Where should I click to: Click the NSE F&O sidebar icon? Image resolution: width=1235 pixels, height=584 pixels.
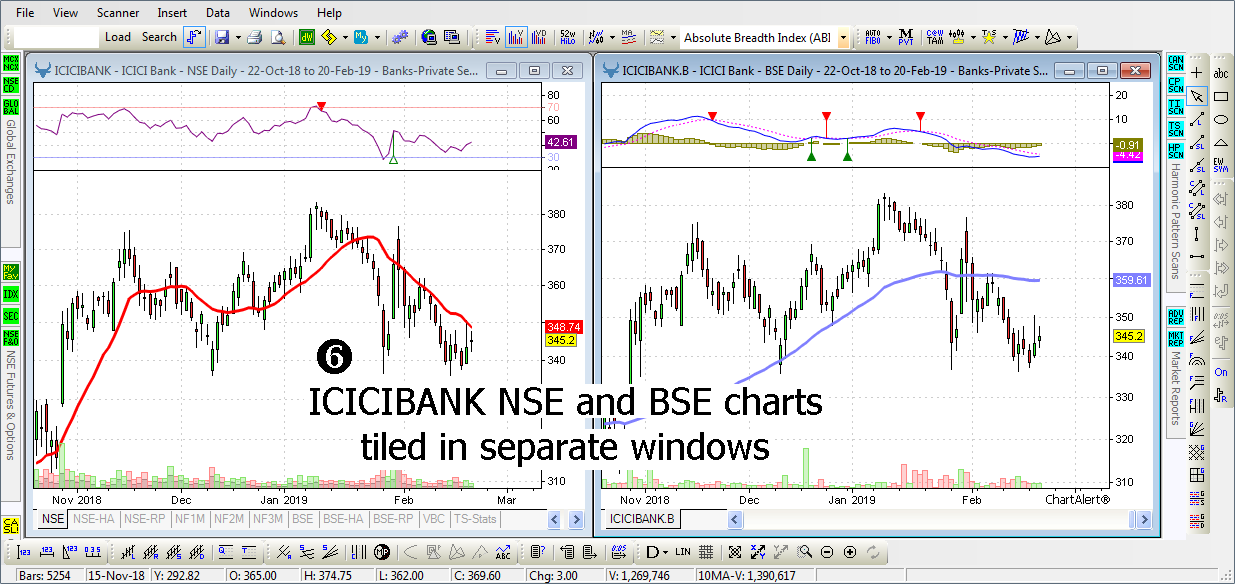tap(11, 339)
